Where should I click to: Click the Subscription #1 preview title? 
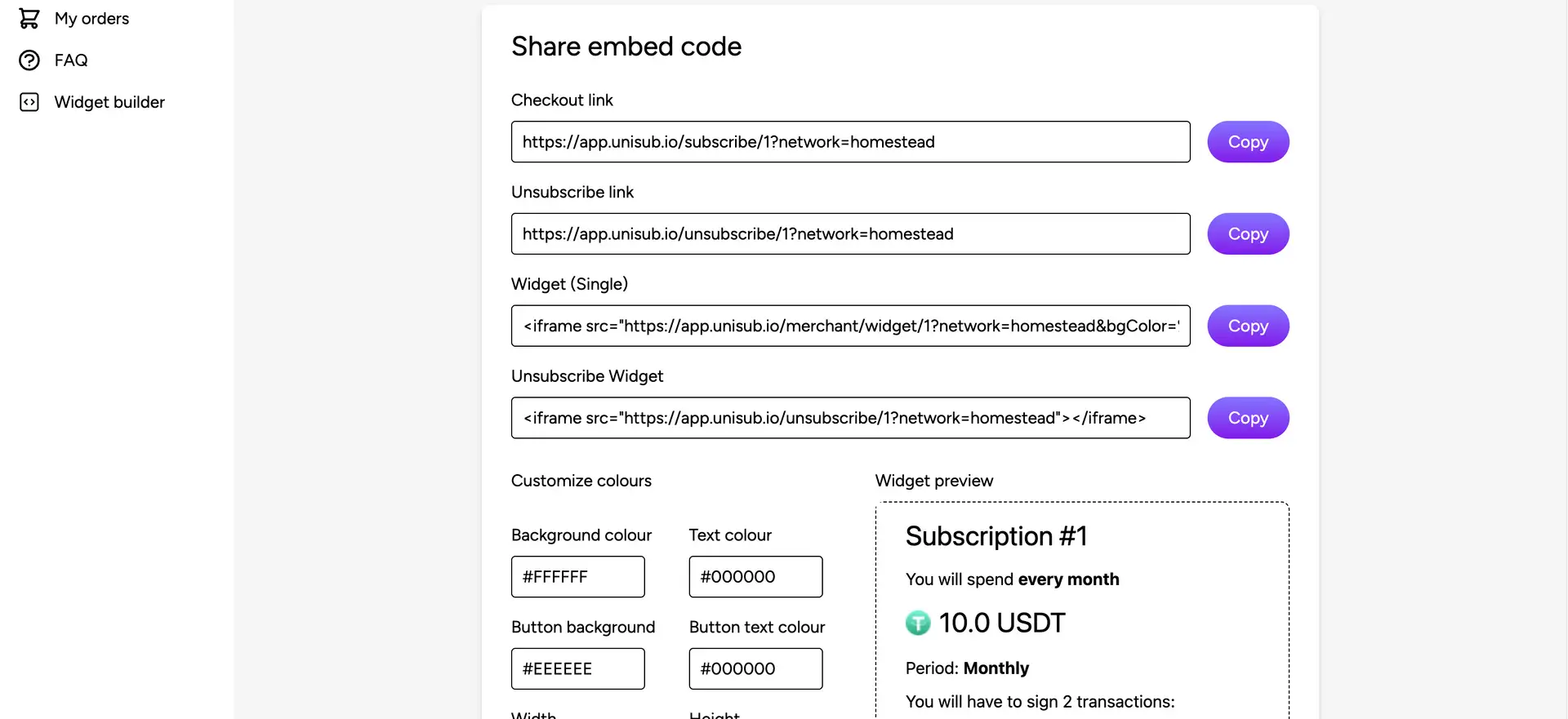996,536
